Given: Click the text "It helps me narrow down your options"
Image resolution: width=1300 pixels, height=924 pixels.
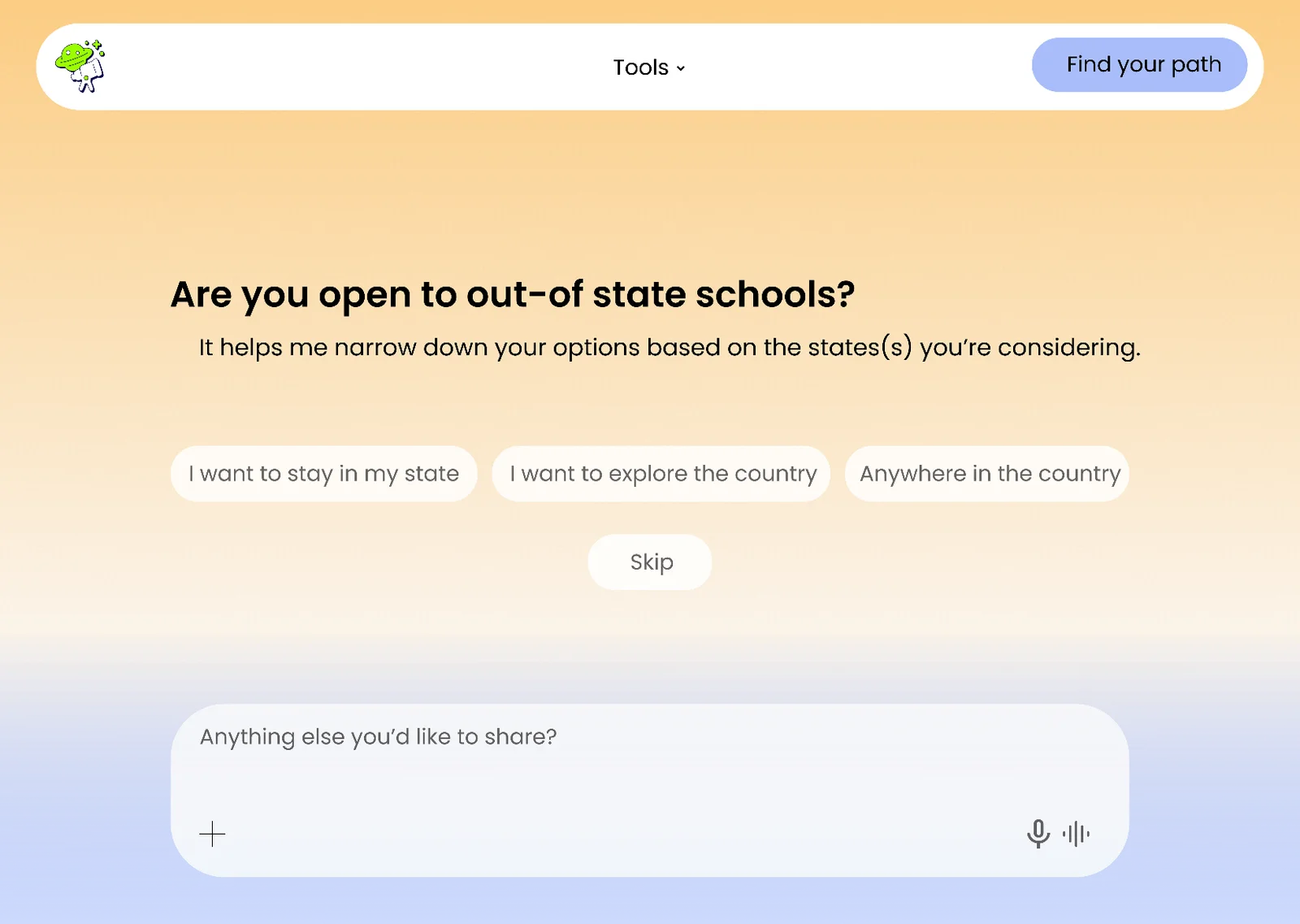Looking at the screenshot, I should click(419, 348).
